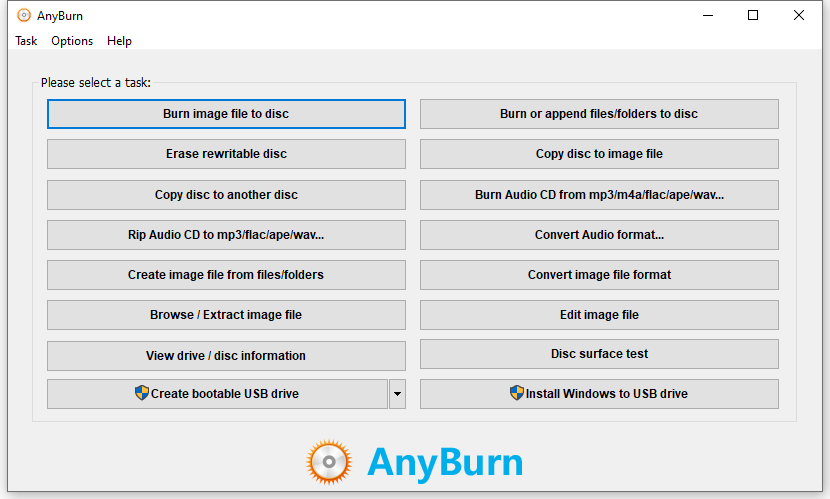Click shield icon on Create bootable USB drive
Viewport: 830px width, 499px height.
[x=142, y=393]
